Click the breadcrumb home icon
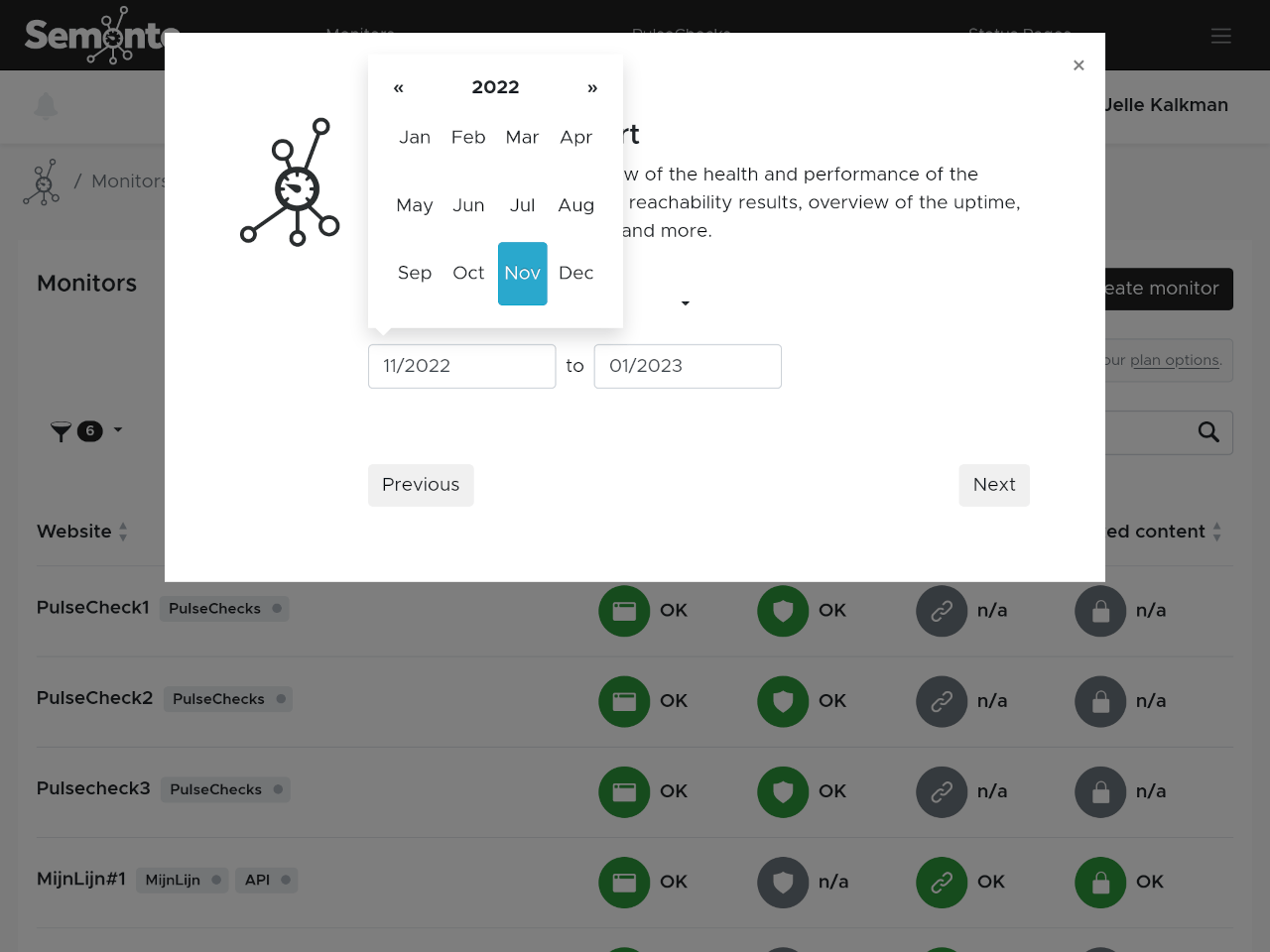The height and width of the screenshot is (952, 1270). pyautogui.click(x=42, y=181)
